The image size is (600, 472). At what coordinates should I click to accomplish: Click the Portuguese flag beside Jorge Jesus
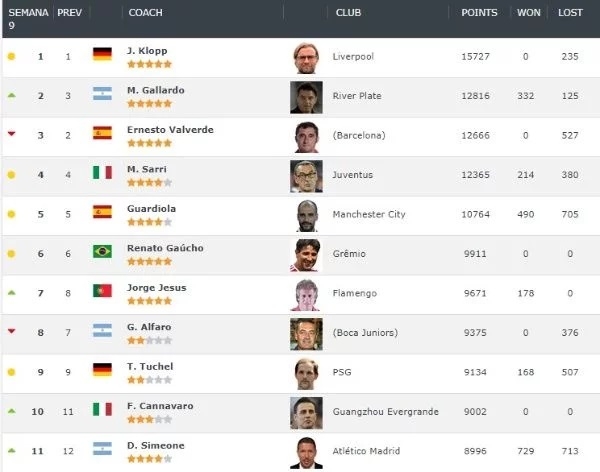(102, 292)
